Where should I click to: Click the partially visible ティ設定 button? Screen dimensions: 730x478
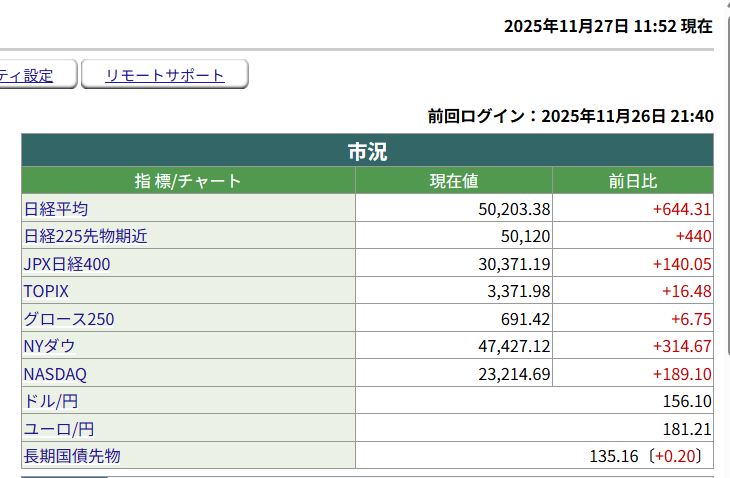coord(27,75)
